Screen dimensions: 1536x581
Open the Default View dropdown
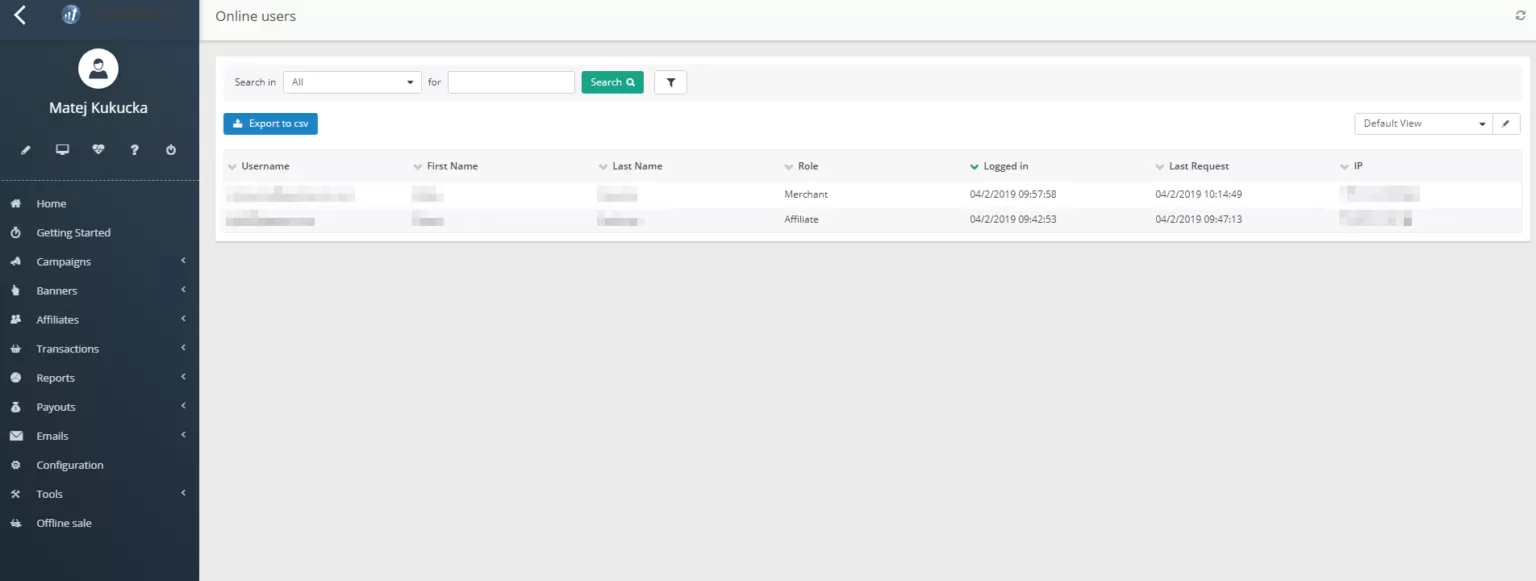[1422, 122]
